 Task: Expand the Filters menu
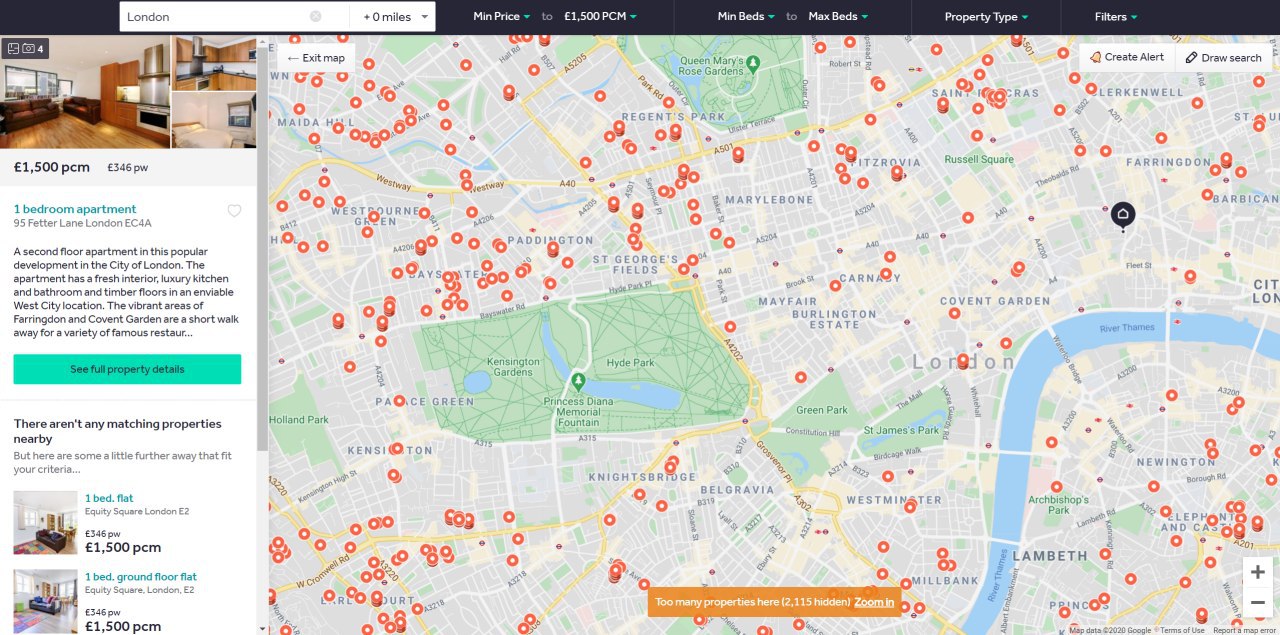tap(1115, 17)
